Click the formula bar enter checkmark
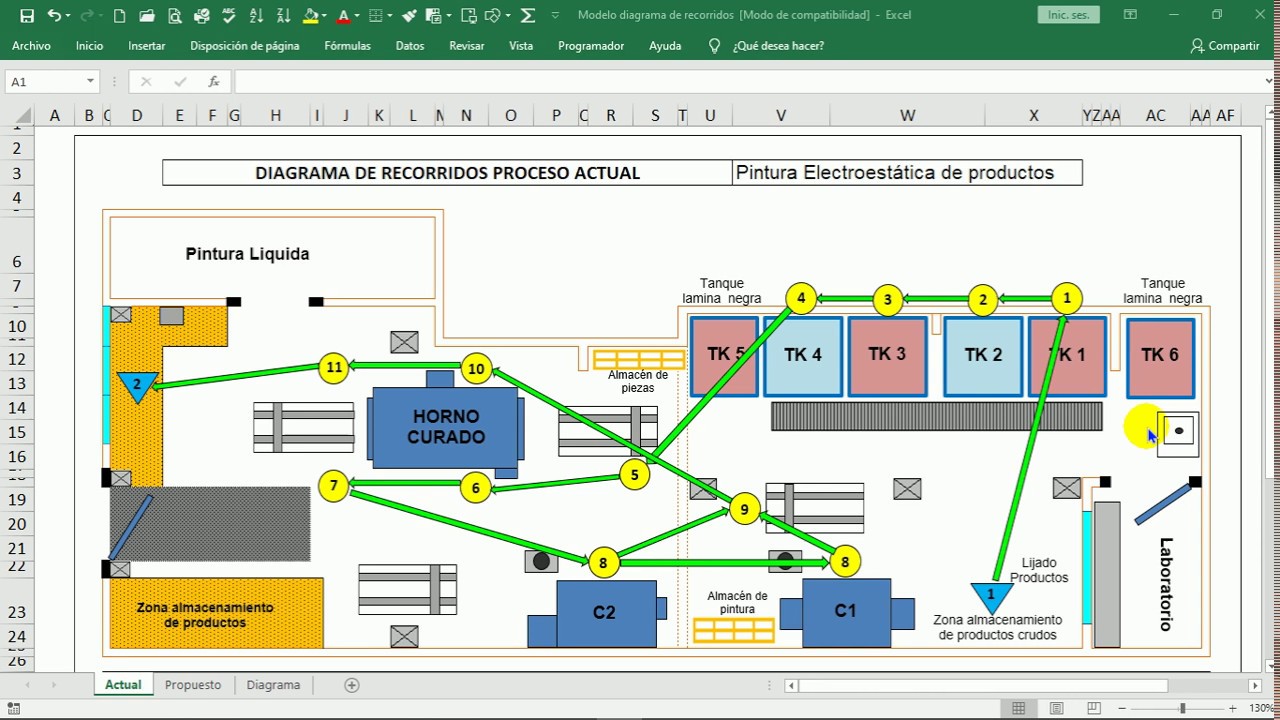Screen dimensions: 1280x720 point(180,82)
